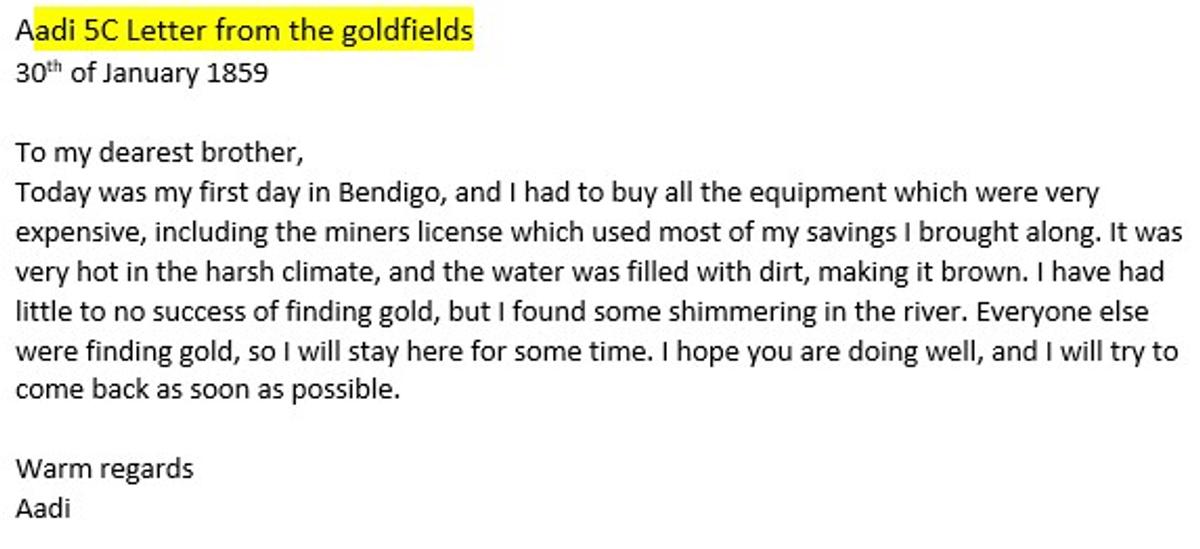The width and height of the screenshot is (1200, 549).
Task: Click the 'Aadi' signature at the bottom
Action: coord(43,508)
